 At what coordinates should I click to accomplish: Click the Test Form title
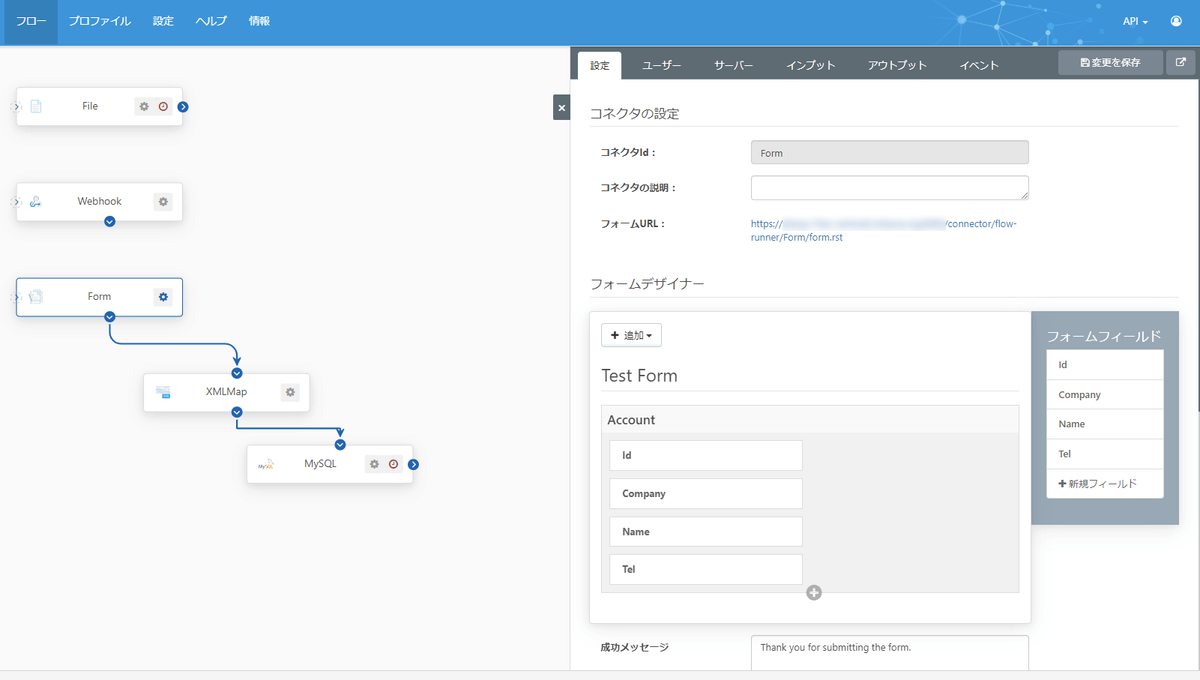(639, 376)
